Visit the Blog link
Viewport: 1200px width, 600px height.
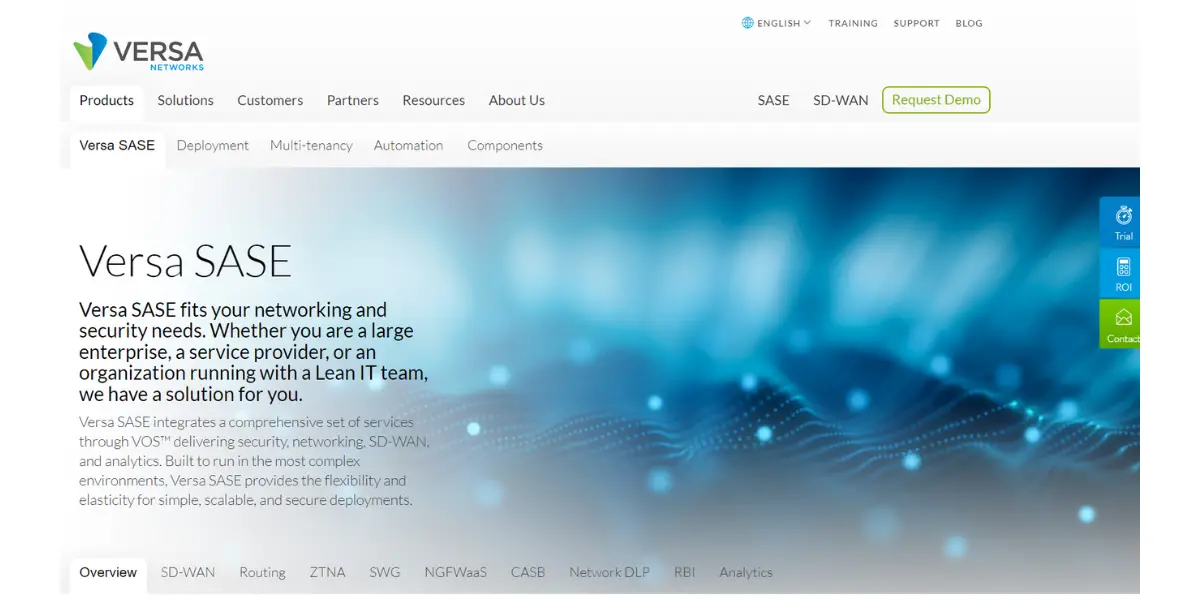click(969, 23)
